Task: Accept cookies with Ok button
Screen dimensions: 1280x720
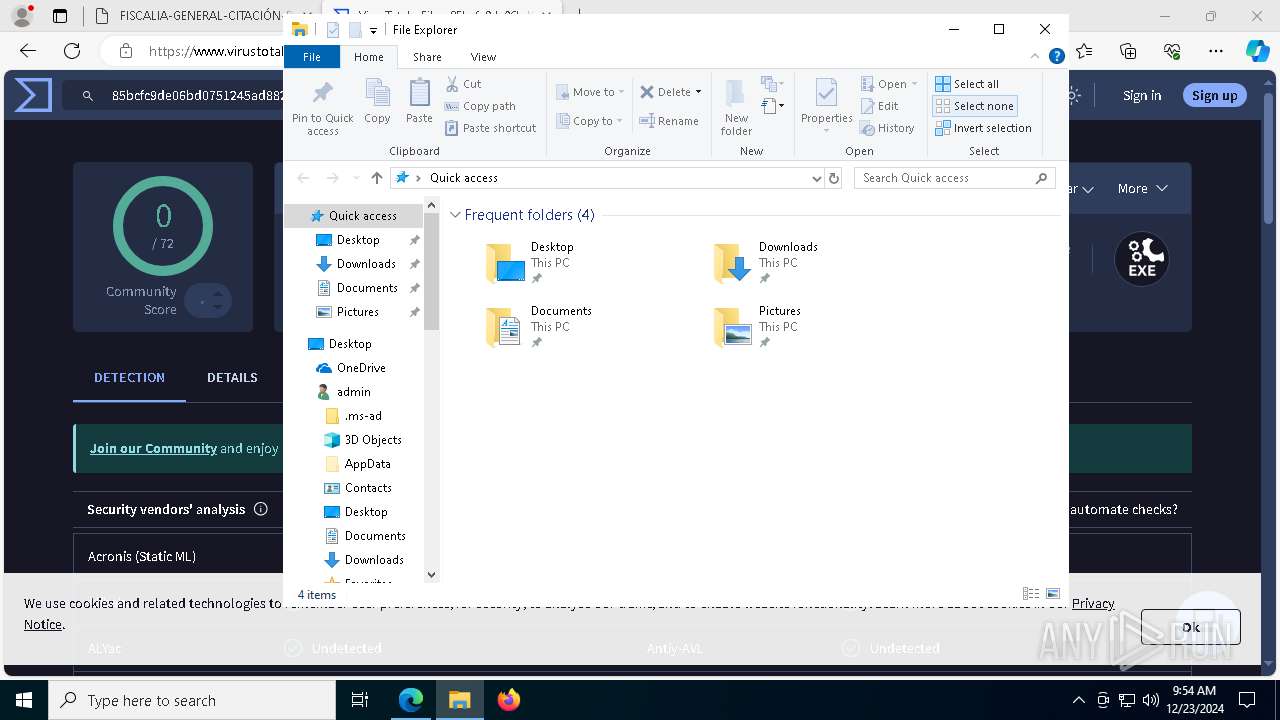Action: (1190, 627)
